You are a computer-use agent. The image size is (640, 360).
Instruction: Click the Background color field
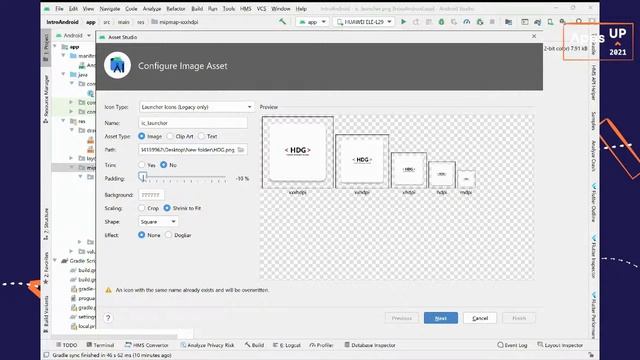coord(151,195)
